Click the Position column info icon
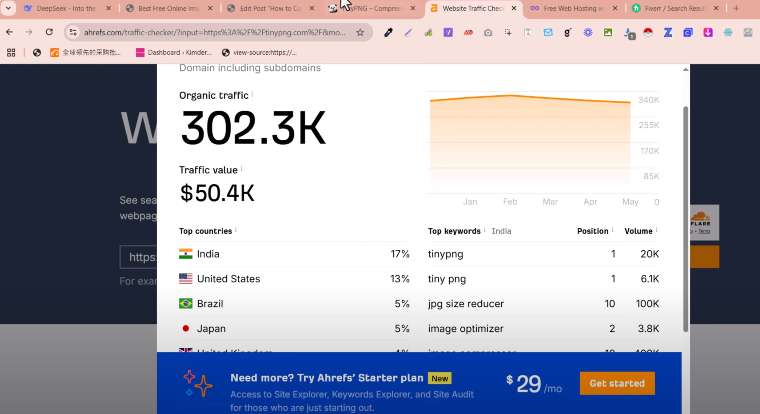Image resolution: width=760 pixels, height=414 pixels. point(613,230)
